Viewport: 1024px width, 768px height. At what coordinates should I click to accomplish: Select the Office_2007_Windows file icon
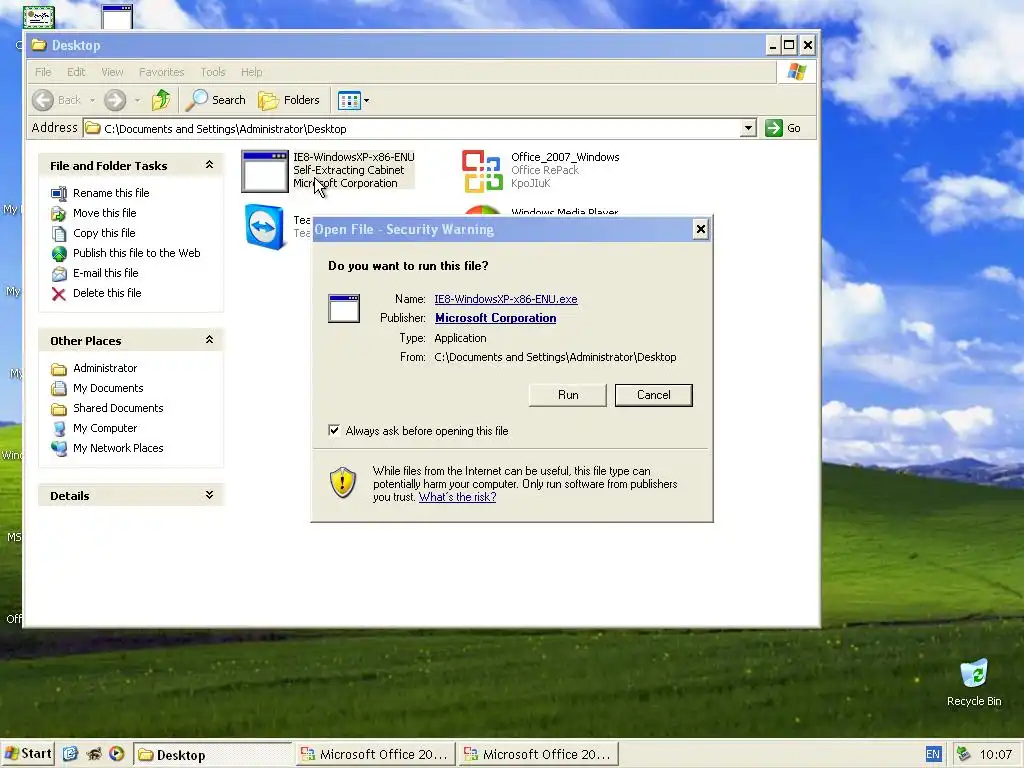click(x=482, y=171)
